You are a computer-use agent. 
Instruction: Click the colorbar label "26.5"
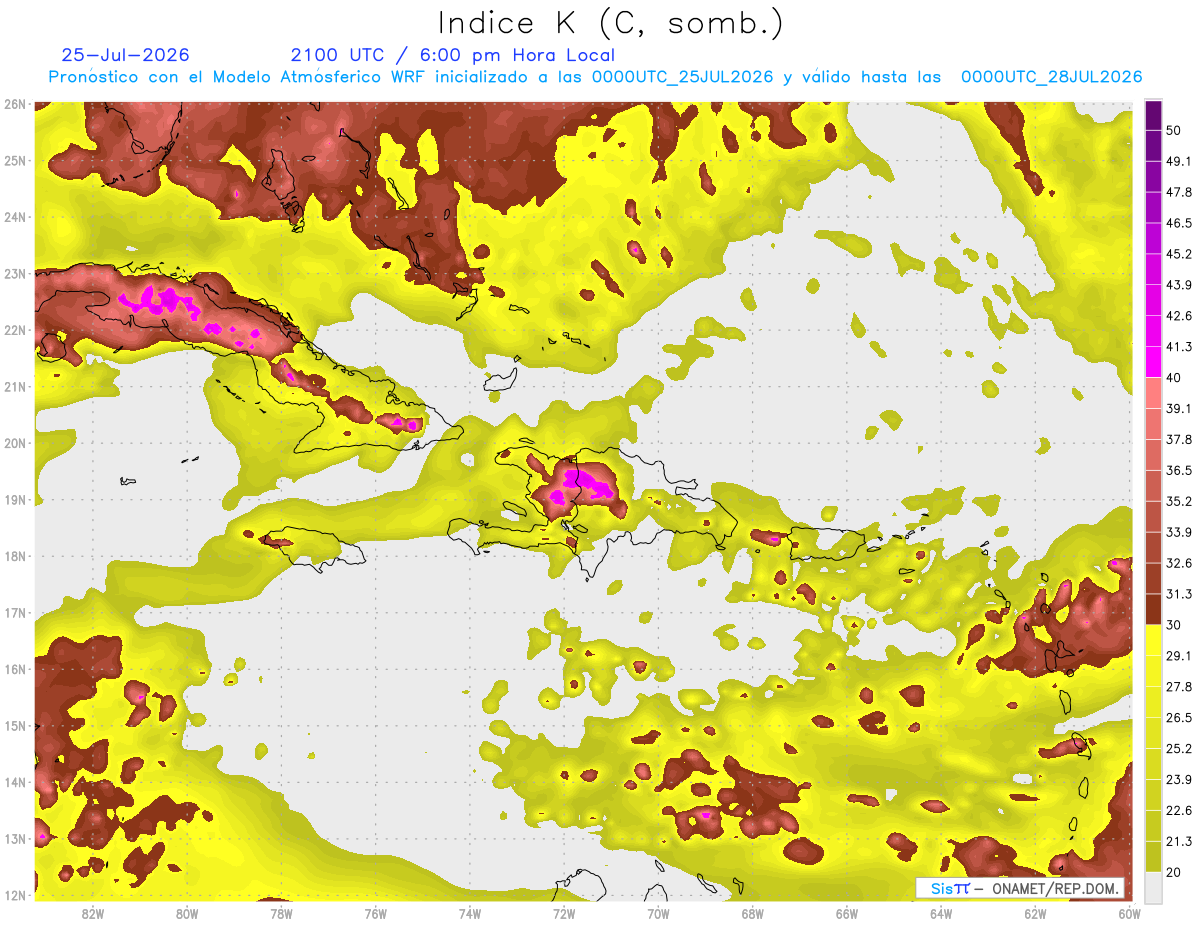pos(1179,718)
